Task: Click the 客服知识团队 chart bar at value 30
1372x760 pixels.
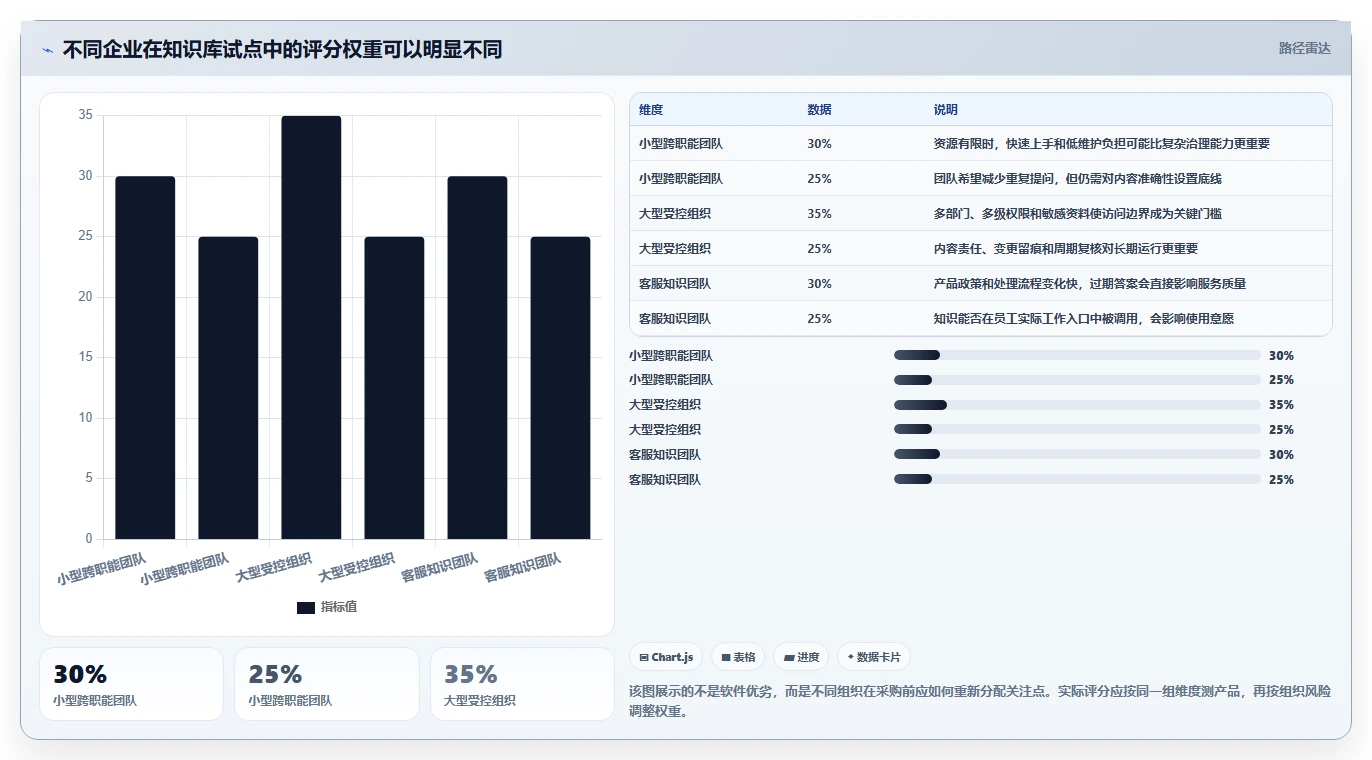Action: tap(477, 358)
